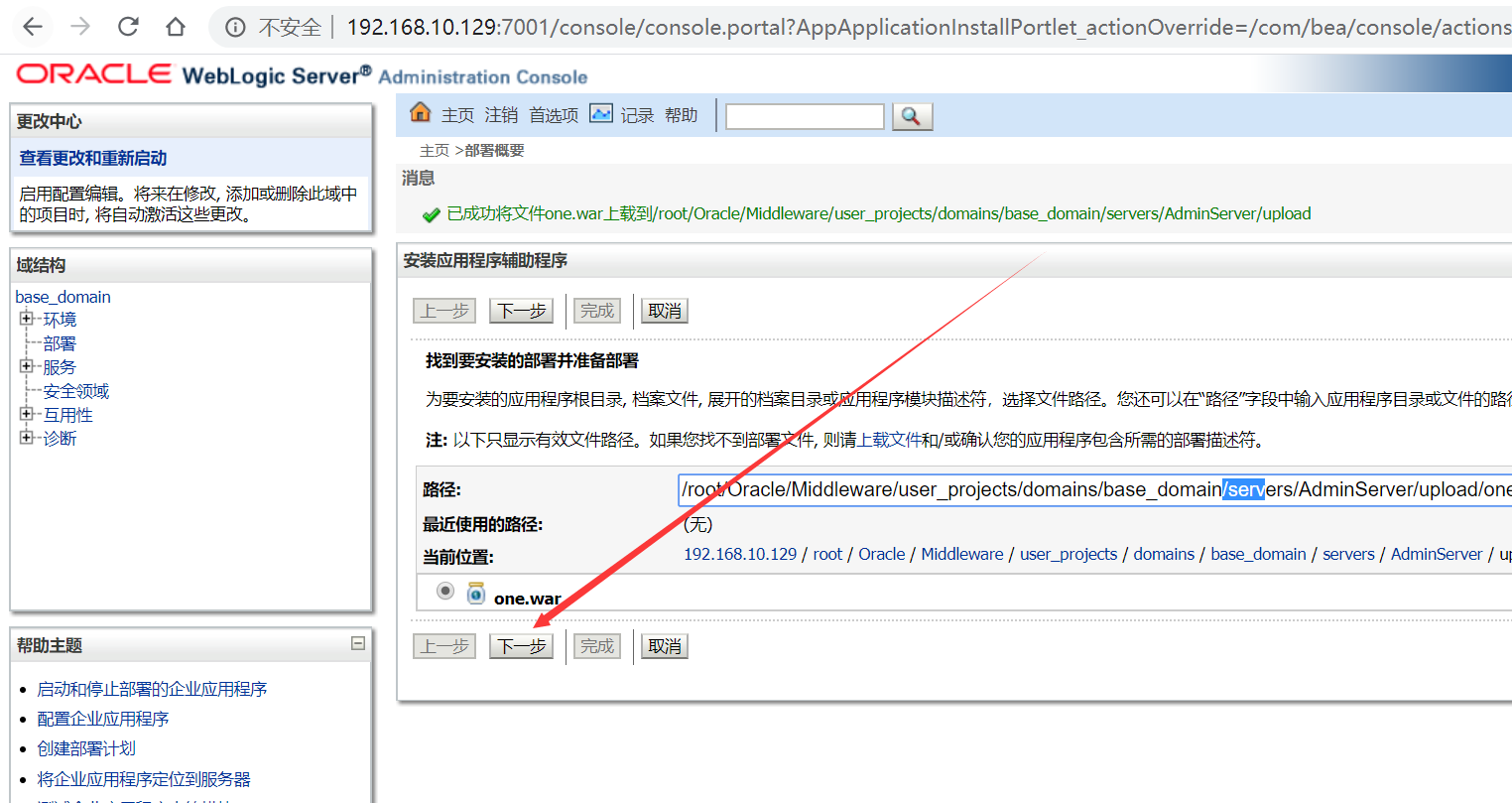
Task: Click the upper 完成 button
Action: (x=596, y=311)
